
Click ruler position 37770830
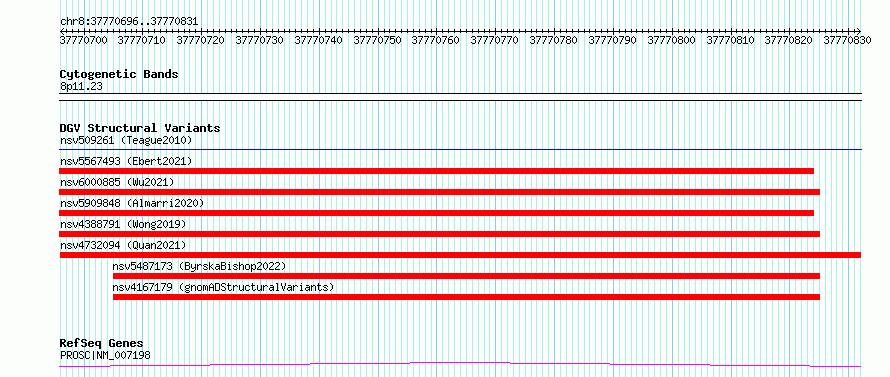[847, 40]
